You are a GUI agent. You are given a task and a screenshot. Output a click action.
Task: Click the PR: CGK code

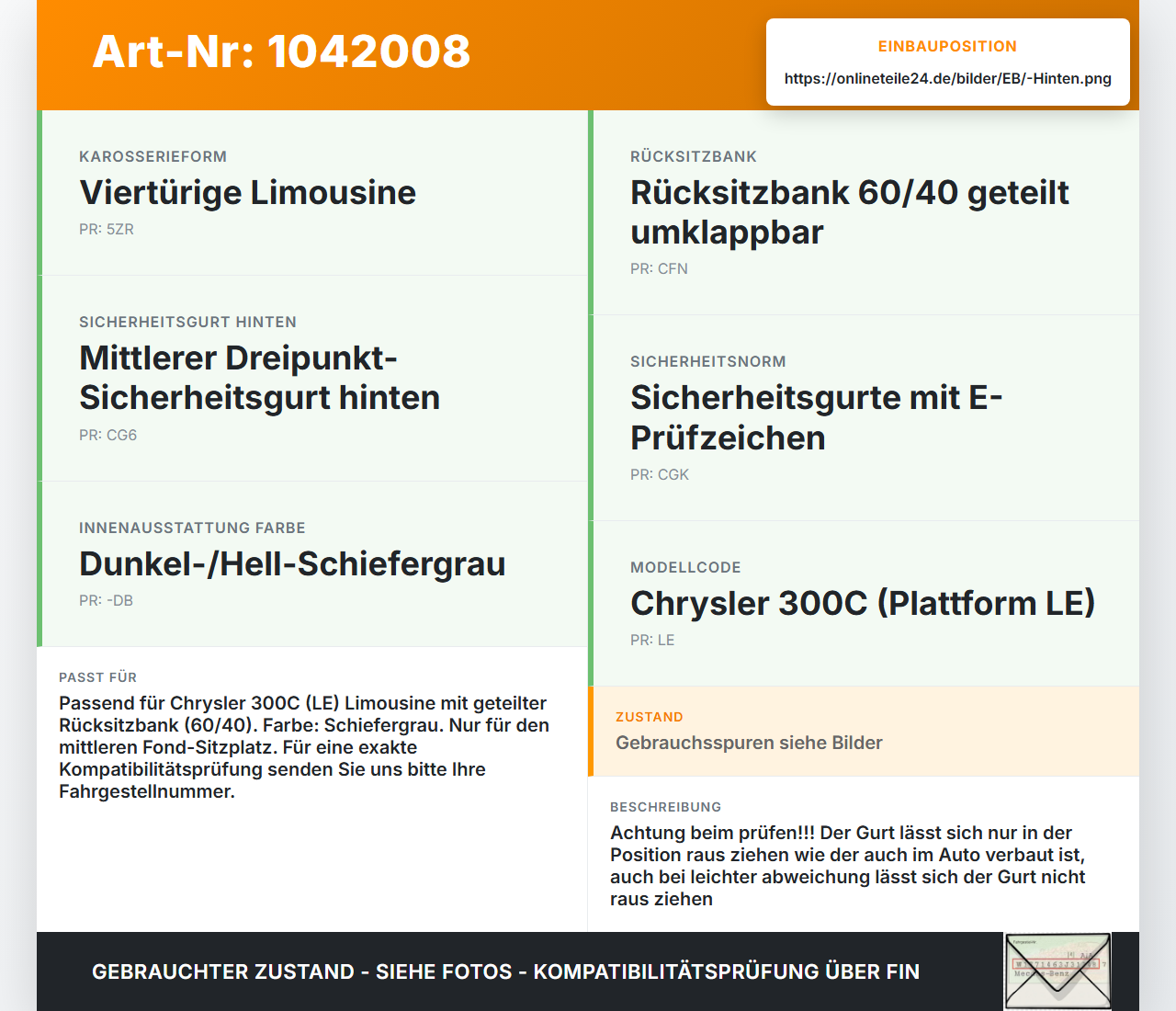click(x=660, y=475)
